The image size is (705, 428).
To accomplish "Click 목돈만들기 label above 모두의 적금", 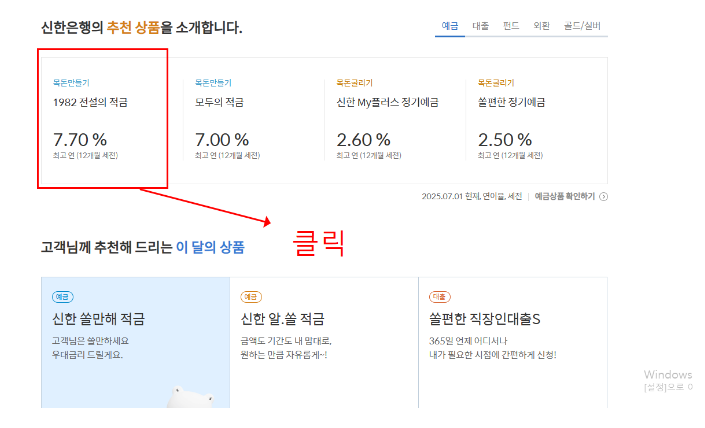I will point(213,83).
